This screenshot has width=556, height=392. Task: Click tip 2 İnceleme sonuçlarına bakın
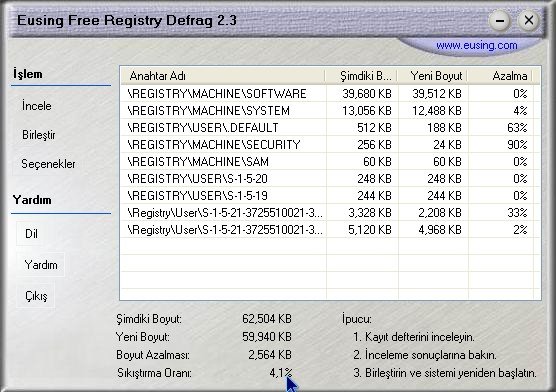425,355
